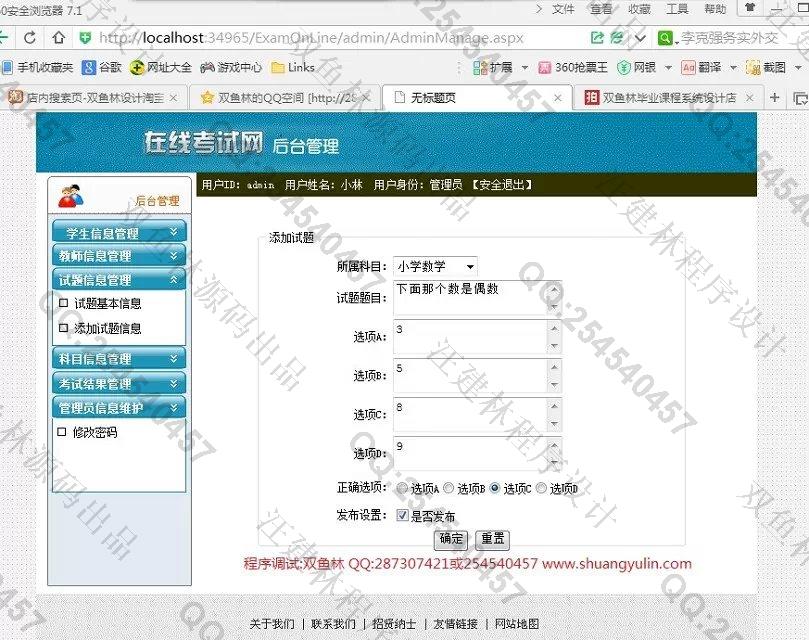The image size is (809, 640).
Task: Click the green security shield in address bar
Action: [x=85, y=38]
